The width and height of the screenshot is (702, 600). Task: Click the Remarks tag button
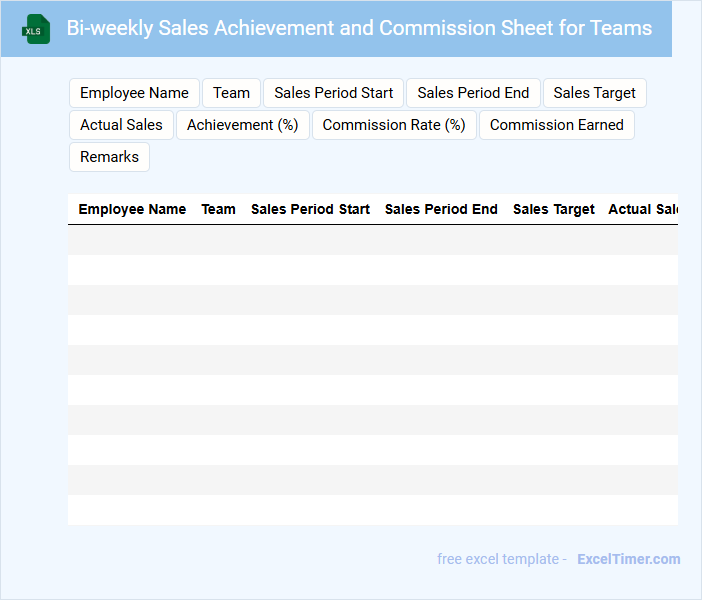click(109, 157)
